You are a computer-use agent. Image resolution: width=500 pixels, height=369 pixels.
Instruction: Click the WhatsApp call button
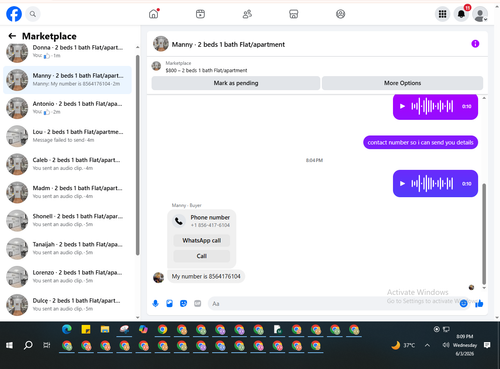[202, 240]
